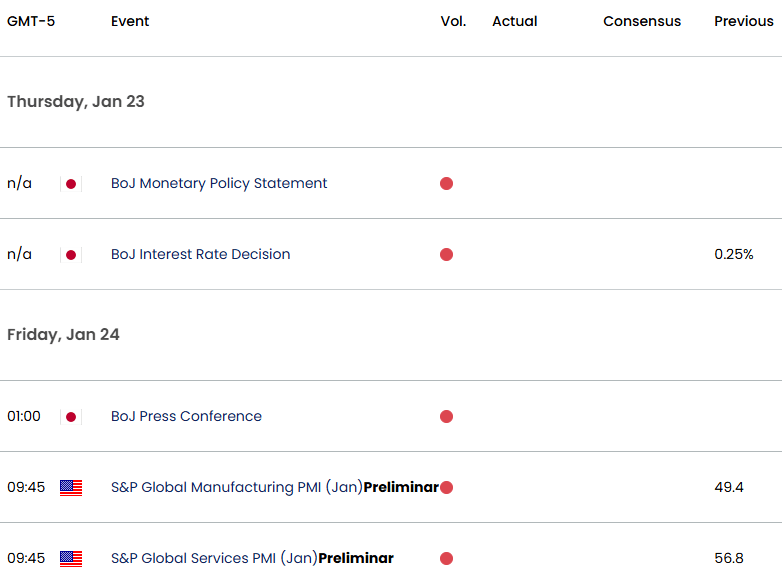
Task: Click the GMT-5 timezone column header
Action: click(x=31, y=21)
